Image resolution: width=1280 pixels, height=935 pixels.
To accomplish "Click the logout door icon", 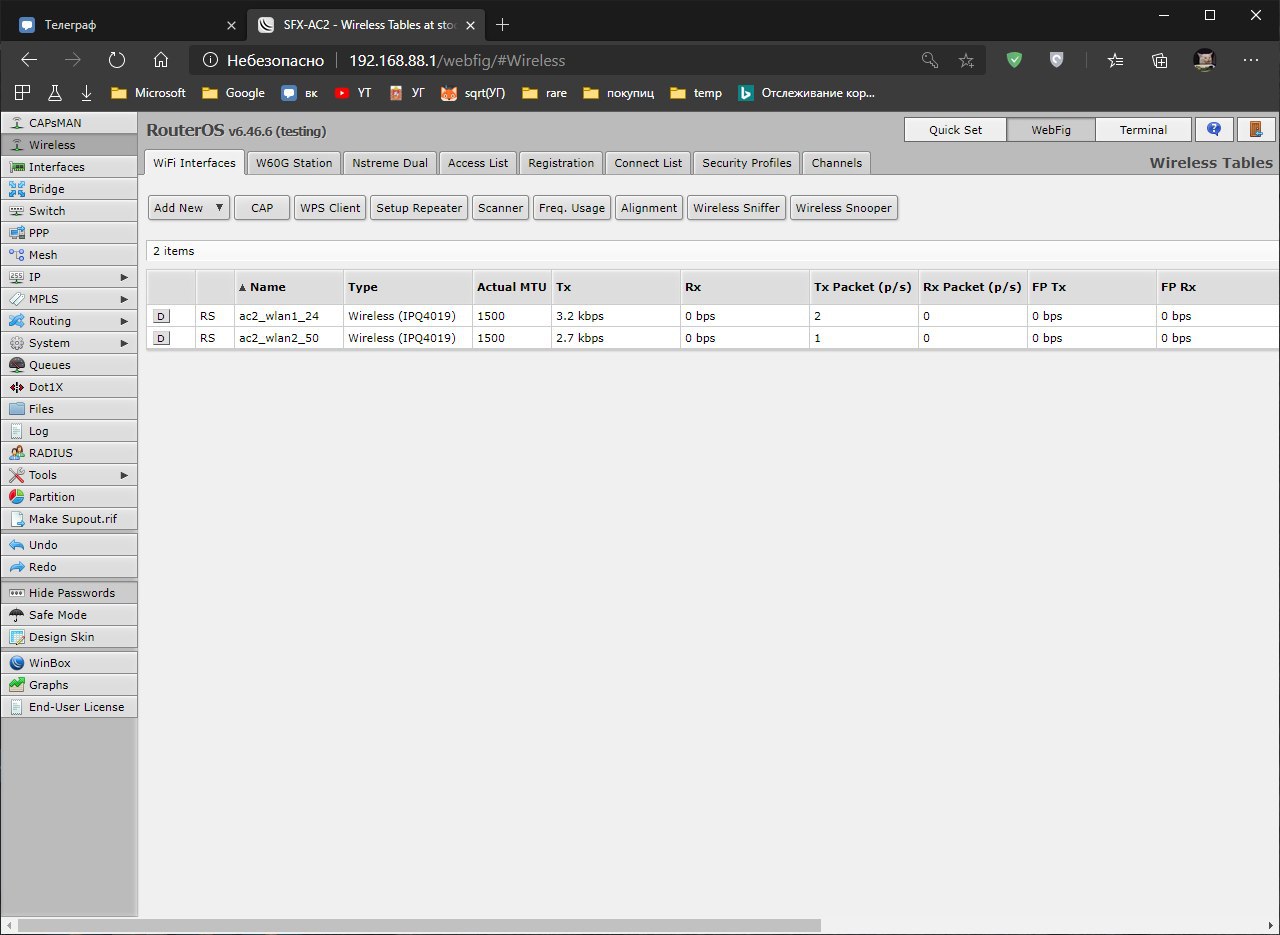I will [1255, 130].
